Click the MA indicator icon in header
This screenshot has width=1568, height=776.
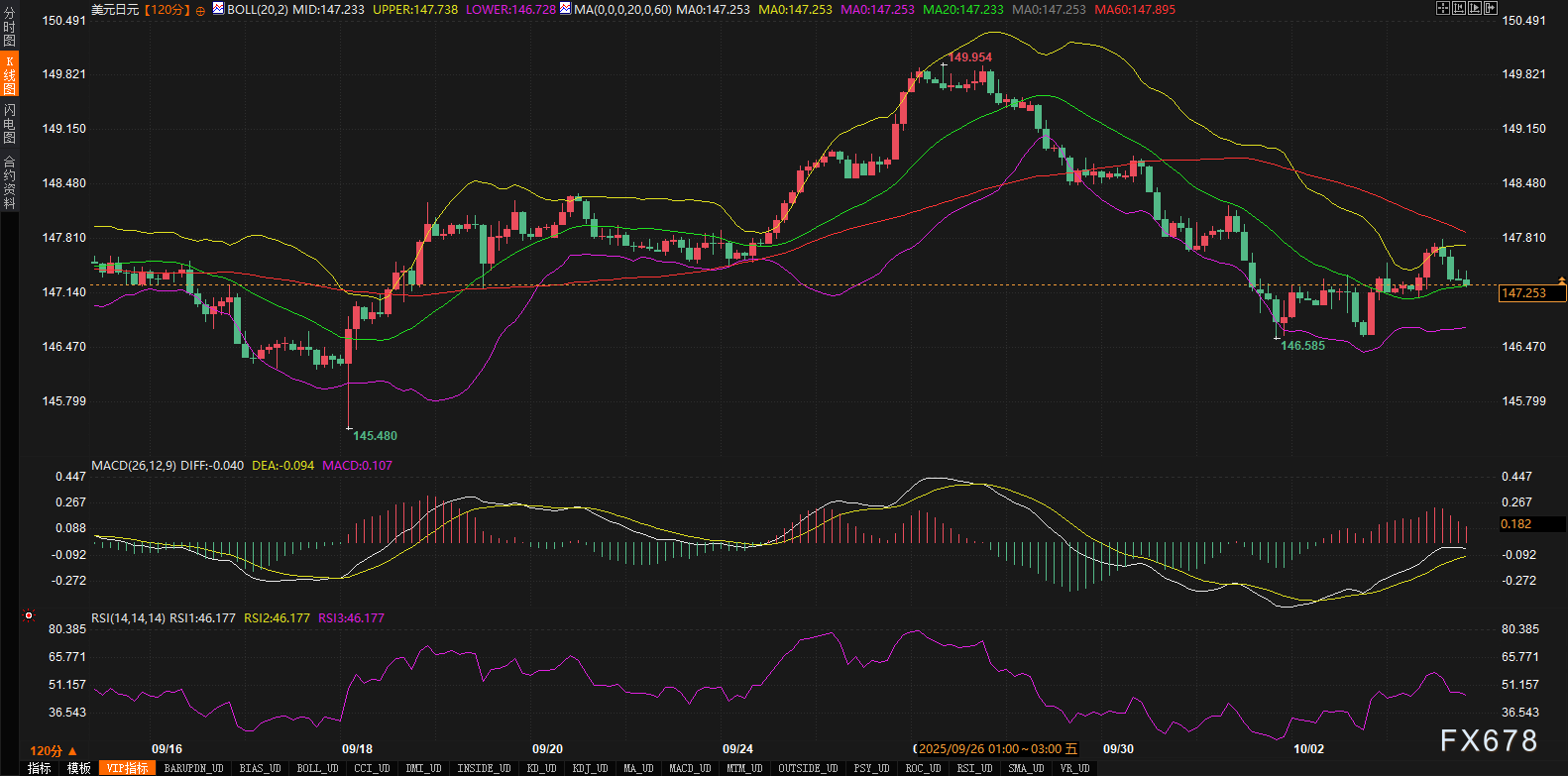pyautogui.click(x=565, y=9)
